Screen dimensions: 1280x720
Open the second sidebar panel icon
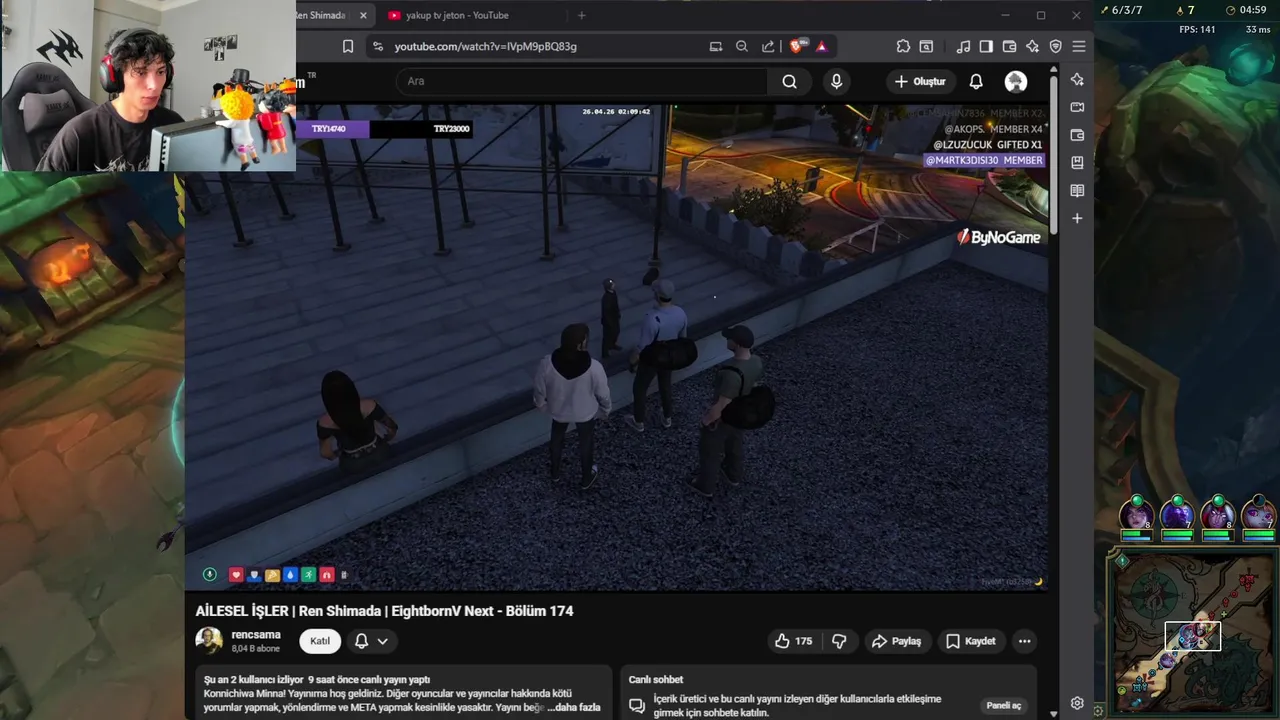1077,107
